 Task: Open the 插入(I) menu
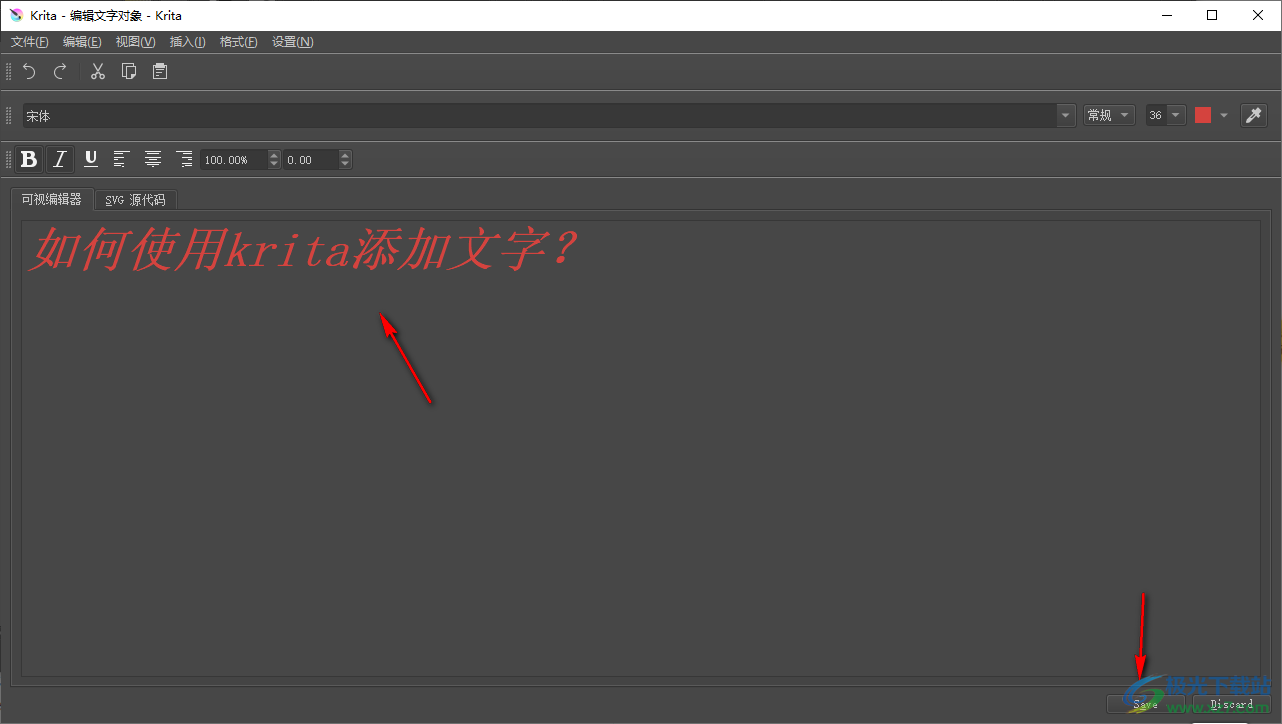(188, 42)
